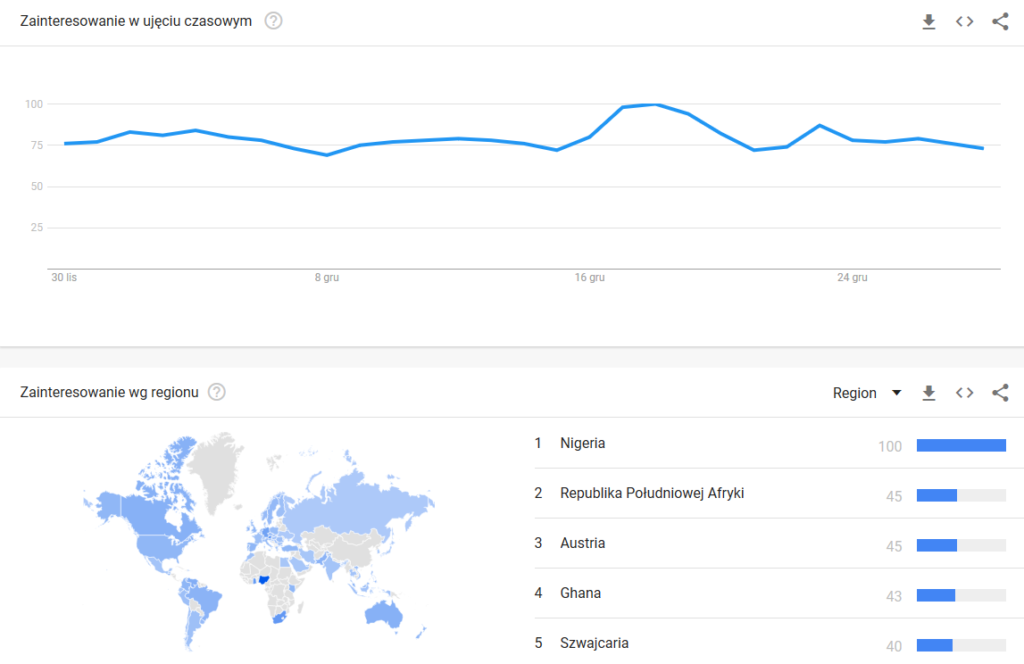The image size is (1024, 664).
Task: Open Szwajcaria region entry
Action: [x=594, y=643]
